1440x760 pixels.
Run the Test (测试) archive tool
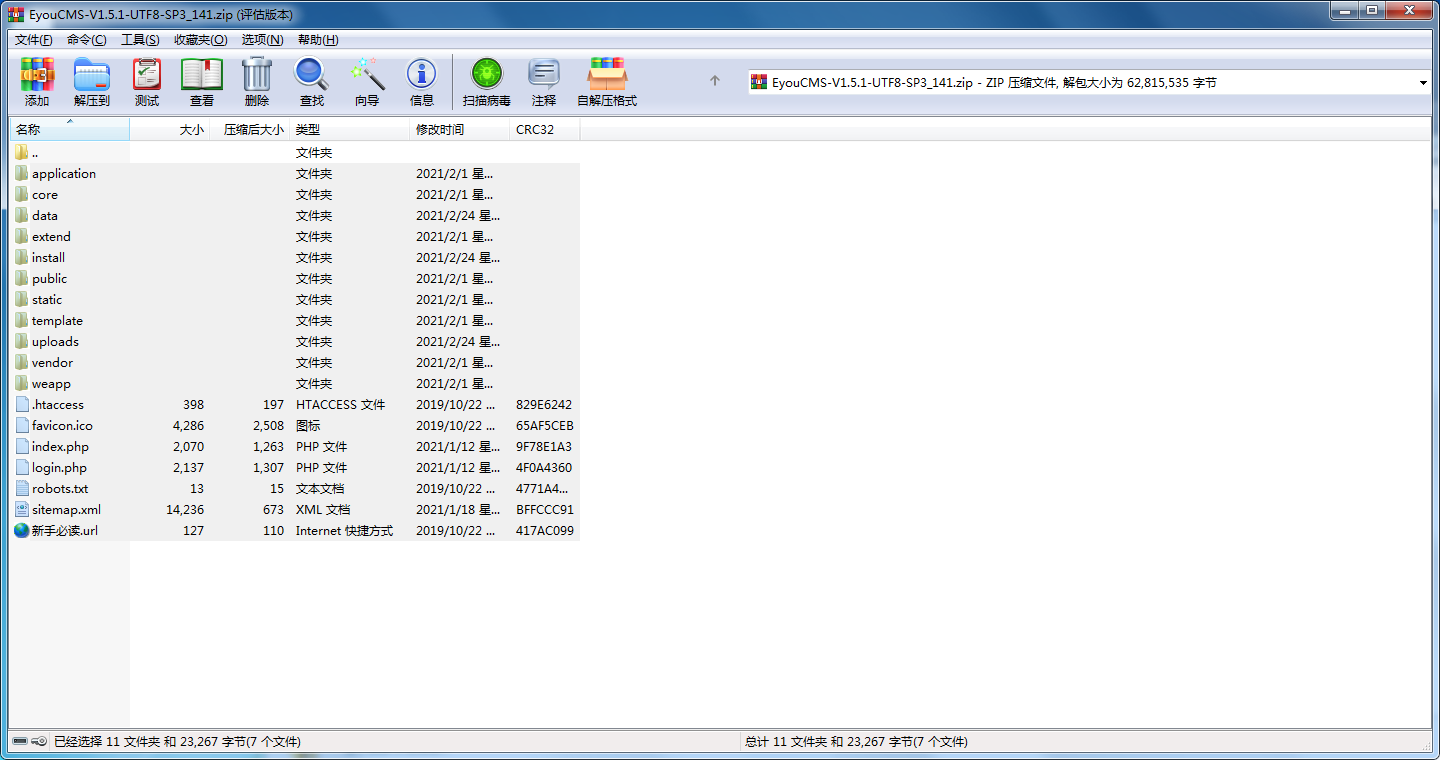[147, 82]
